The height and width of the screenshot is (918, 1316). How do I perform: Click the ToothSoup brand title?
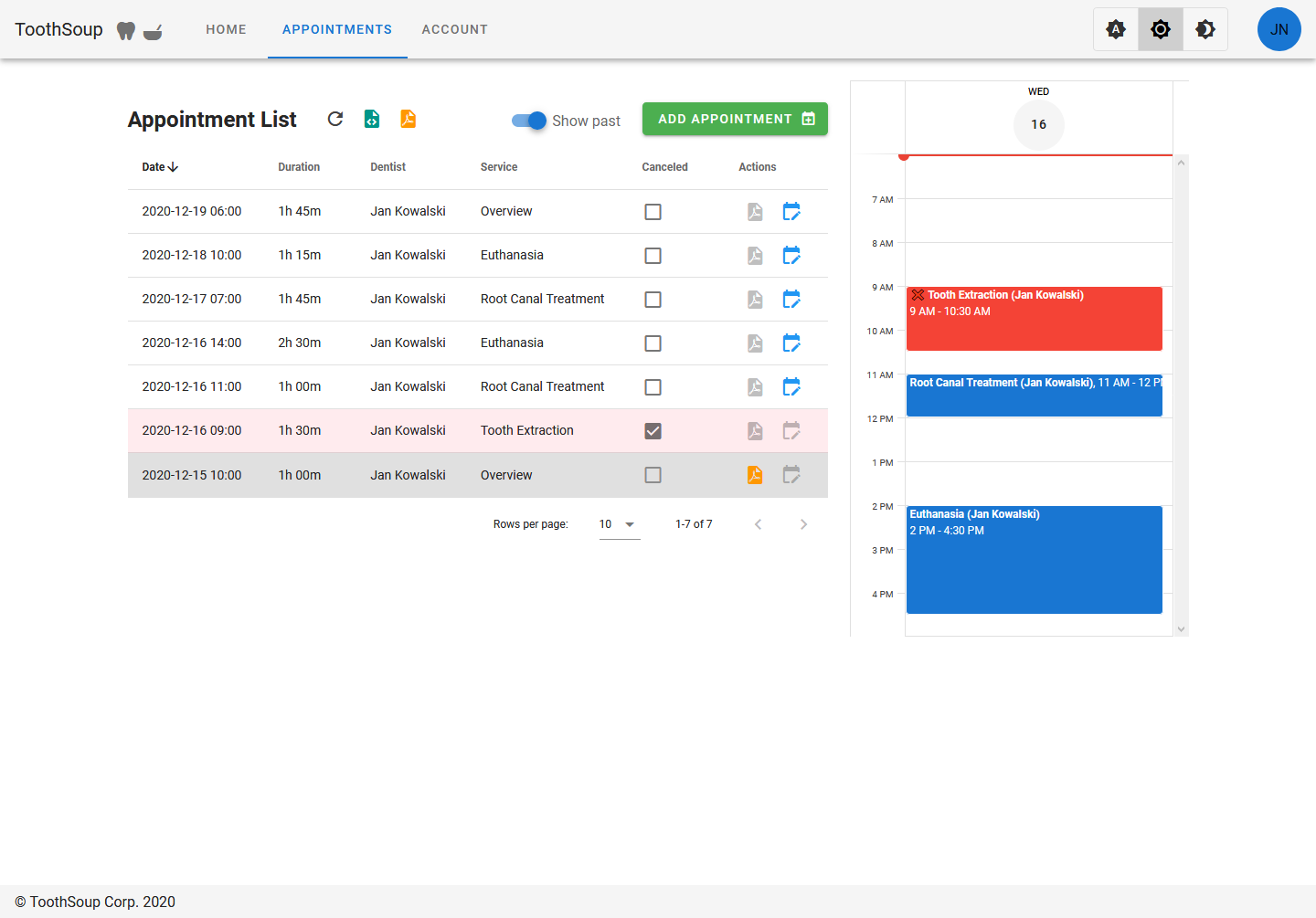point(58,29)
